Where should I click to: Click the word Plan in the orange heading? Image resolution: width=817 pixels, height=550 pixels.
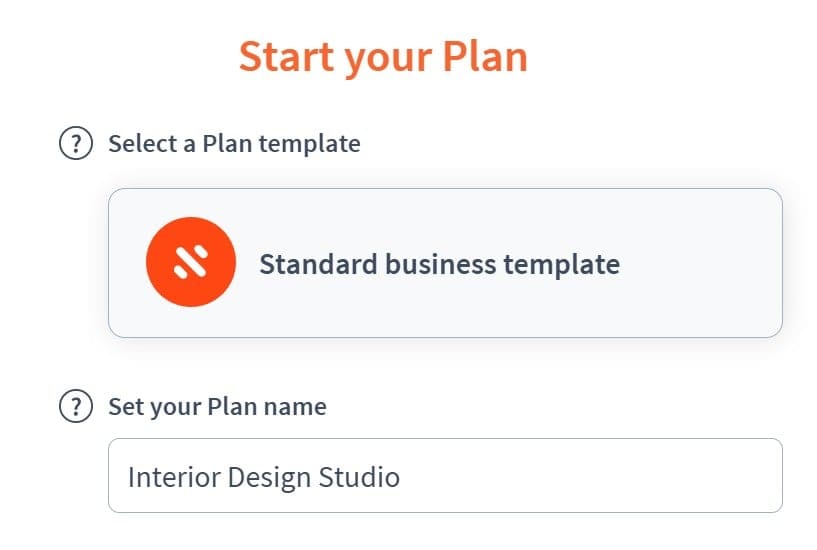click(485, 56)
